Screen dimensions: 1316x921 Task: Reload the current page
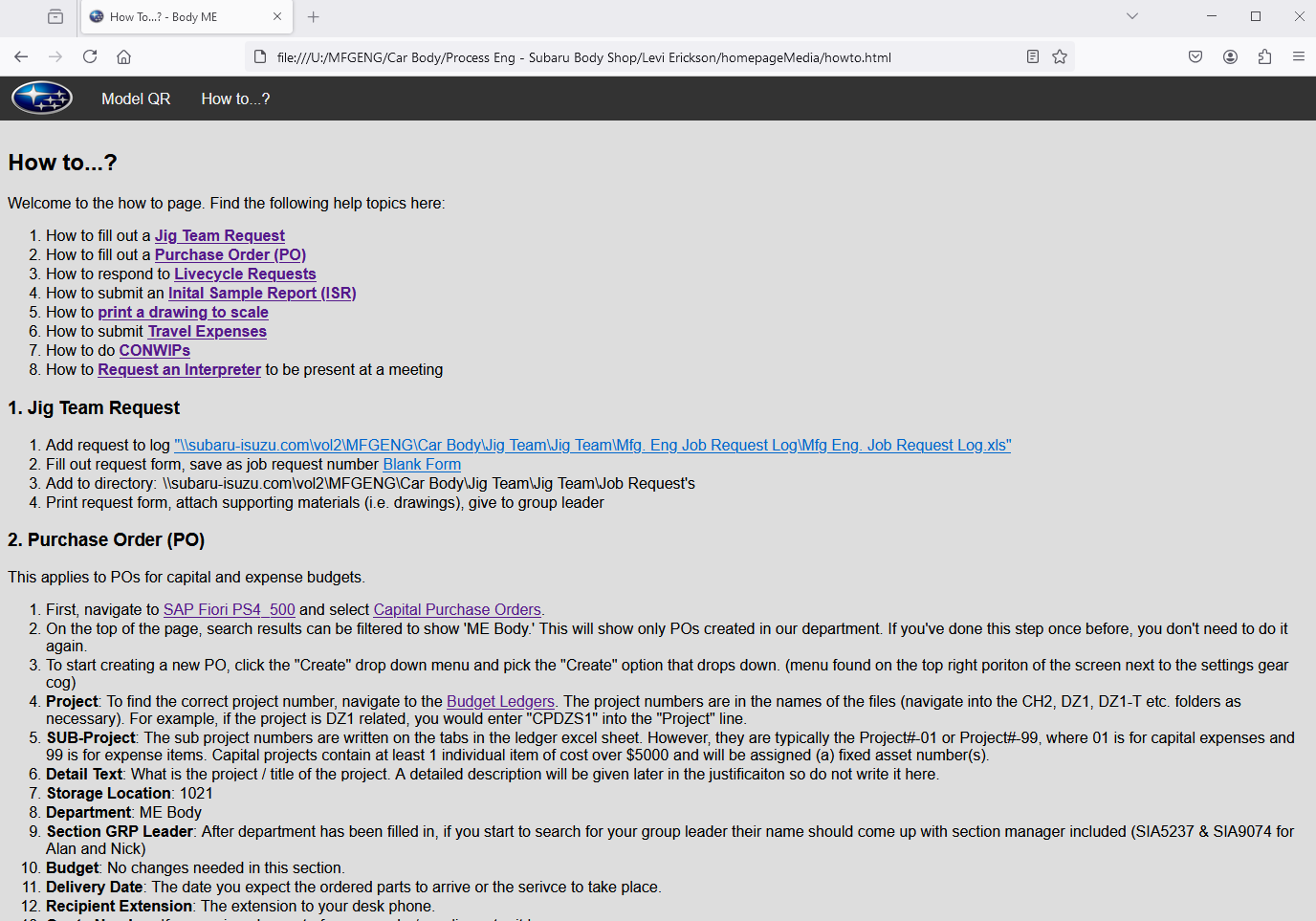[90, 57]
